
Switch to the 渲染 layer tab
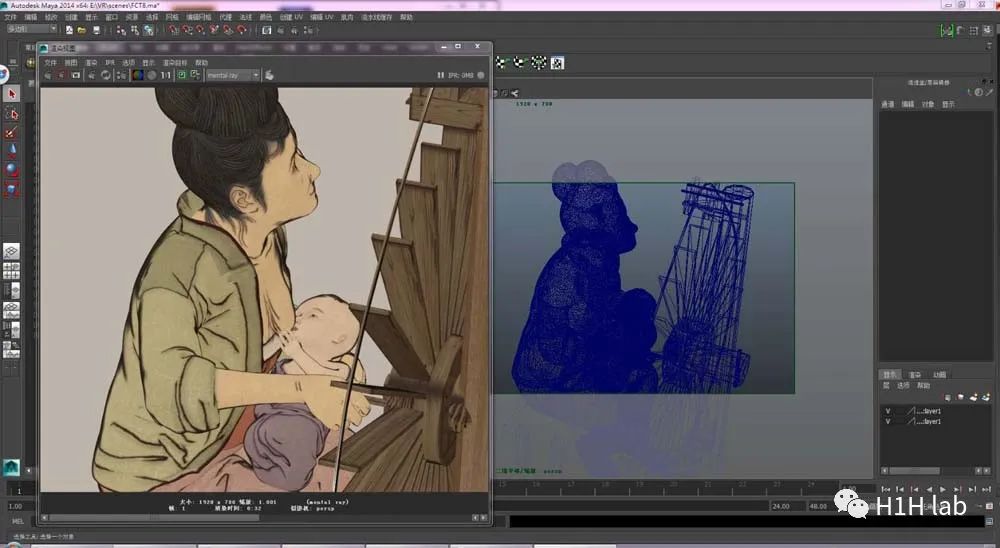click(915, 375)
